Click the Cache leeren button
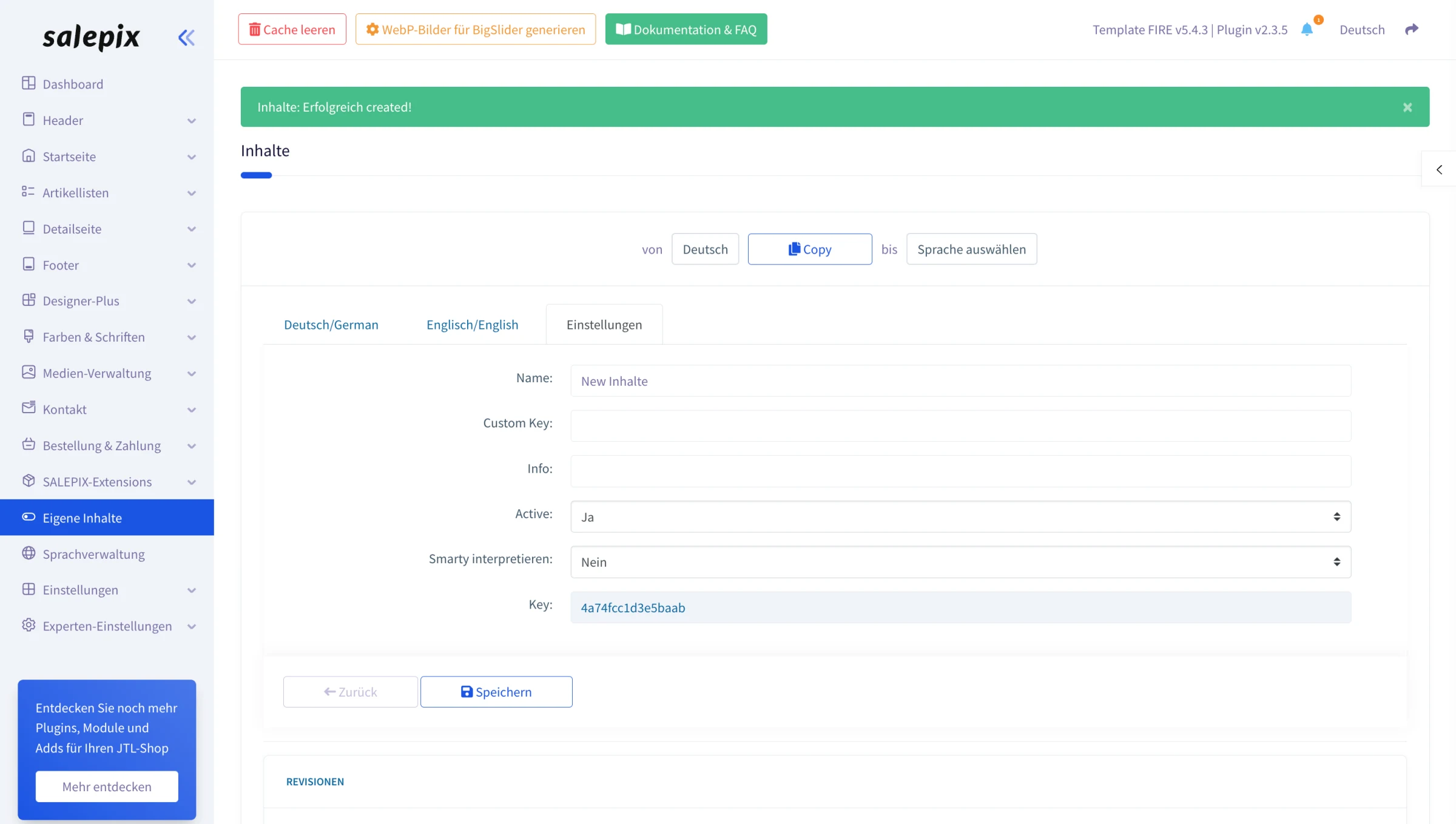The height and width of the screenshot is (824, 1456). coord(292,29)
